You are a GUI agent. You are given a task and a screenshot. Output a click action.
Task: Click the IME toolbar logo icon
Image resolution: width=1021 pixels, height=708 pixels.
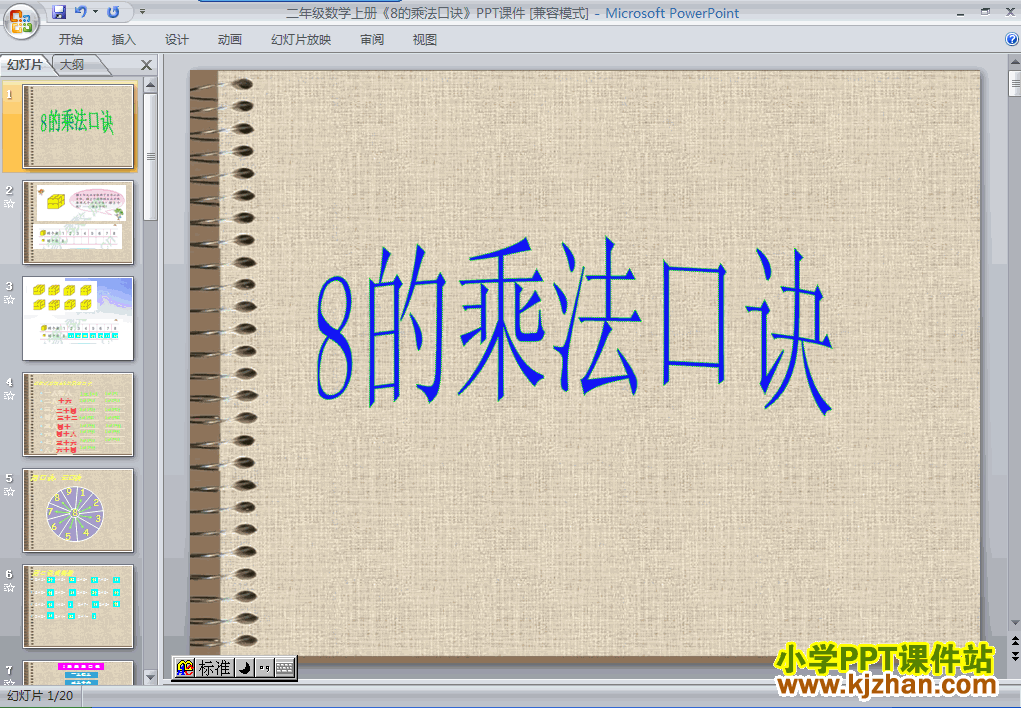(x=185, y=668)
